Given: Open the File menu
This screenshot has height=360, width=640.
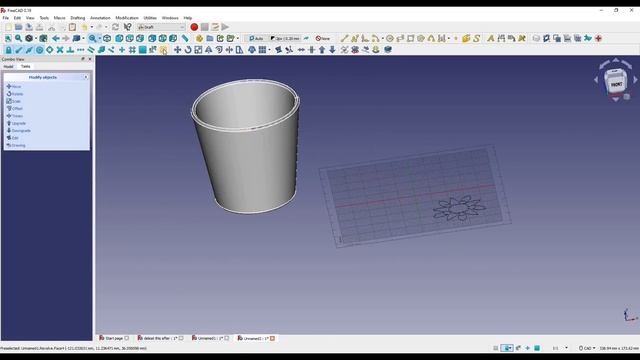Looking at the screenshot, I should click(6, 18).
